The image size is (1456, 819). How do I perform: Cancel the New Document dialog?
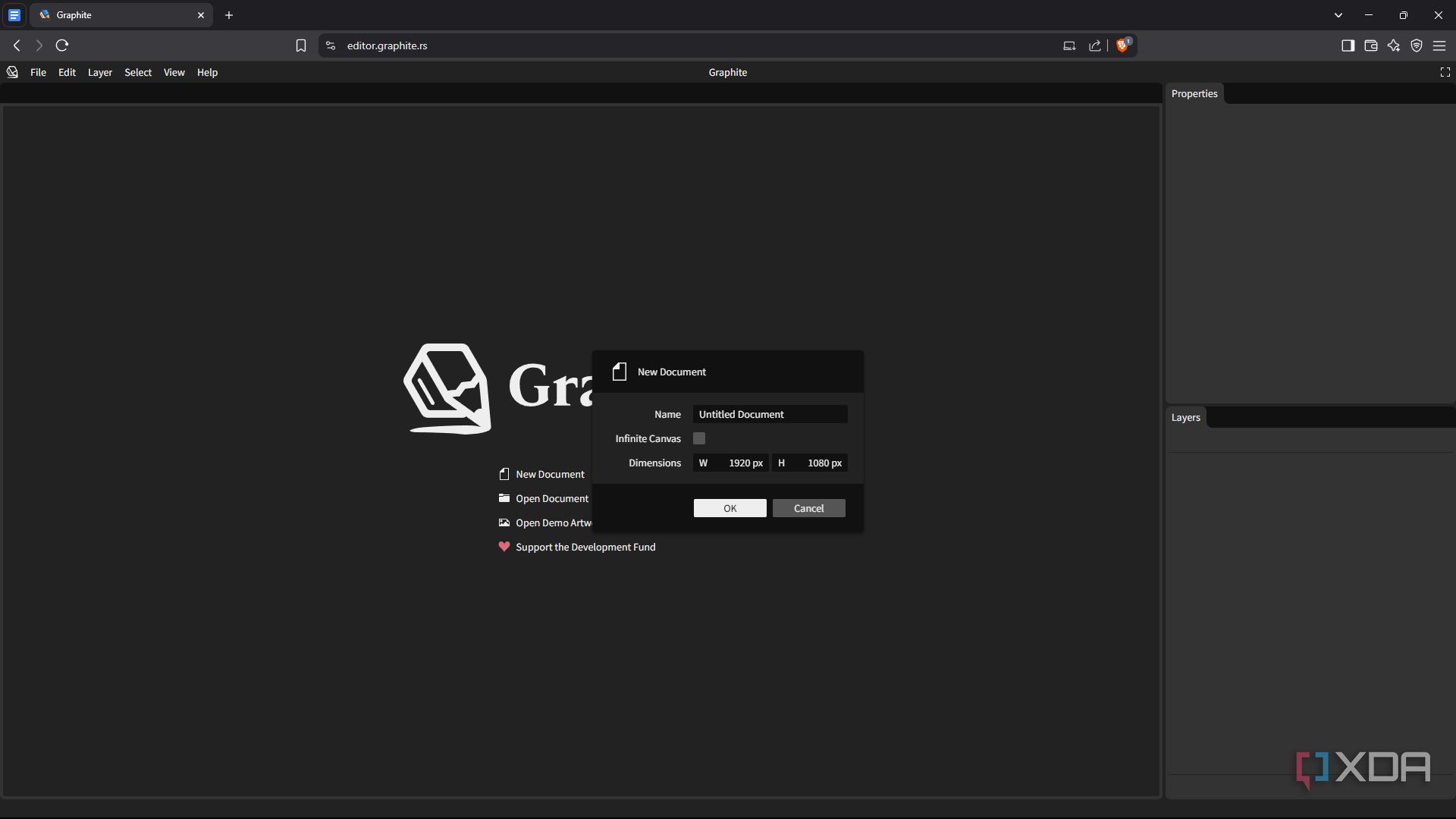click(808, 508)
